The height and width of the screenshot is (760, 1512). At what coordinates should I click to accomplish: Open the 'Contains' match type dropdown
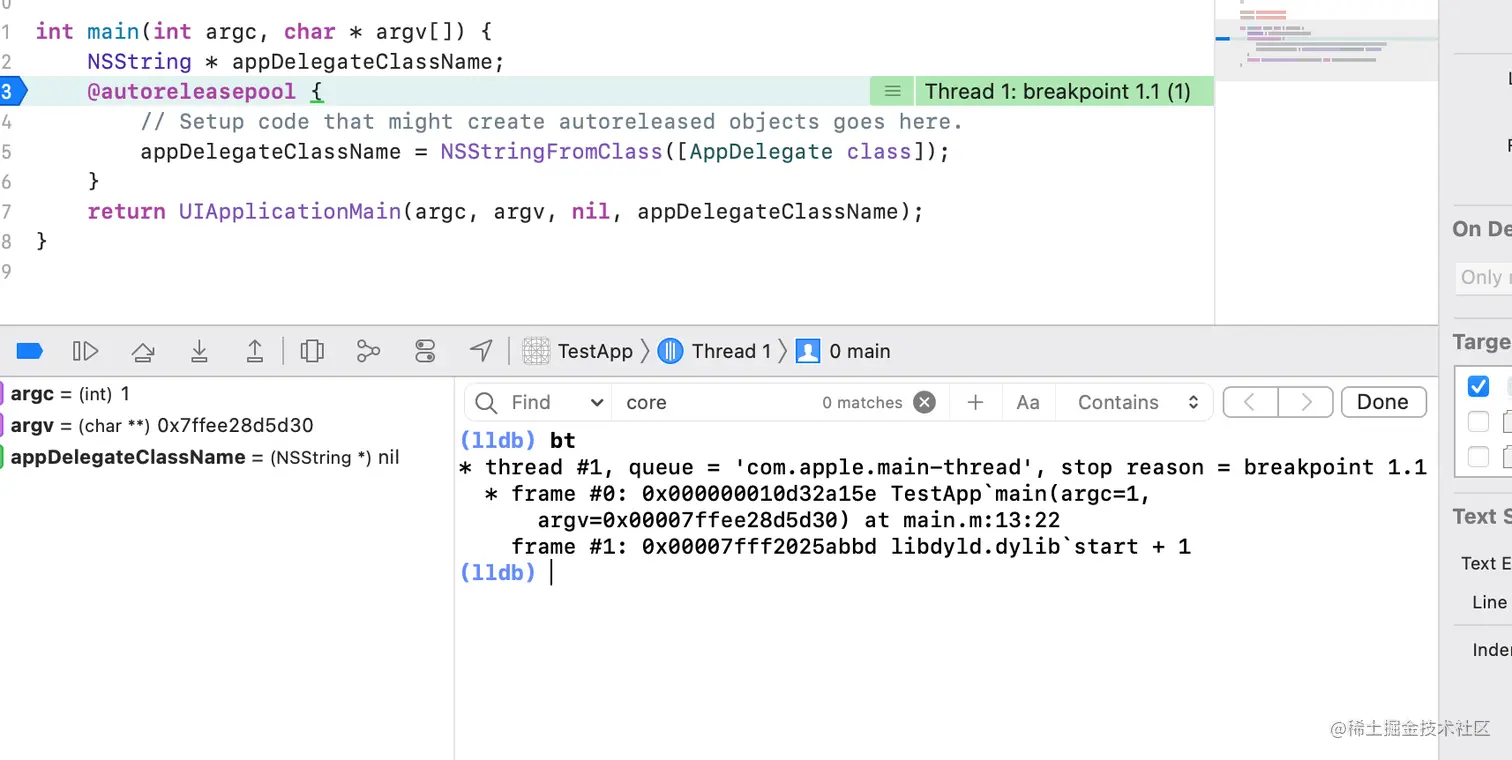pyautogui.click(x=1138, y=403)
